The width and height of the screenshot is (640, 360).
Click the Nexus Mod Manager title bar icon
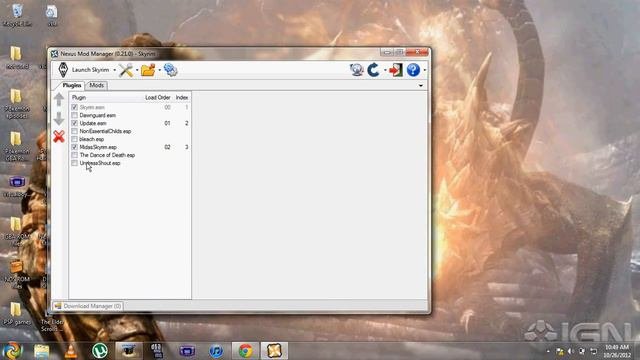(x=55, y=53)
